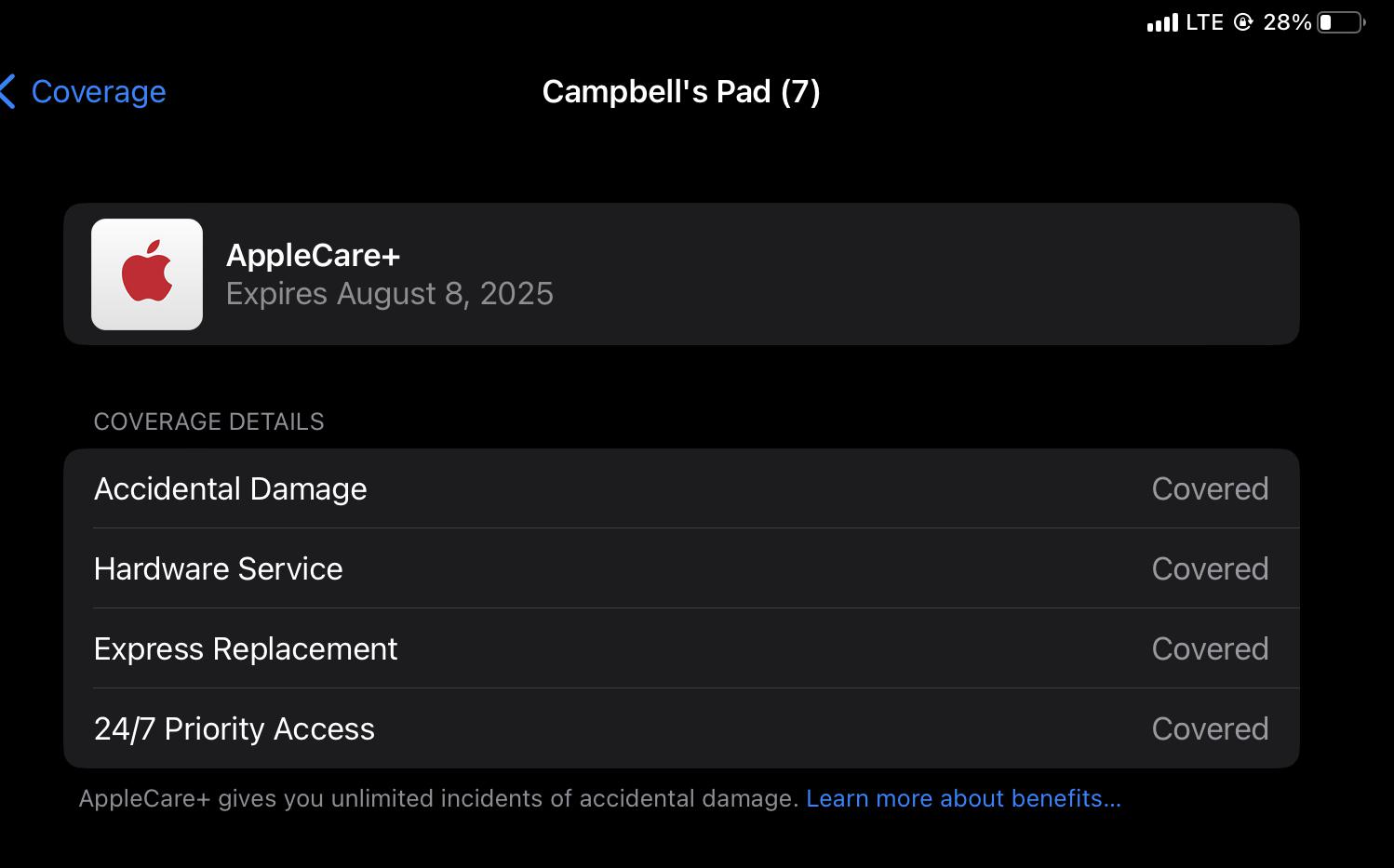Tap the Campbell's Pad (7) title

pyautogui.click(x=681, y=91)
